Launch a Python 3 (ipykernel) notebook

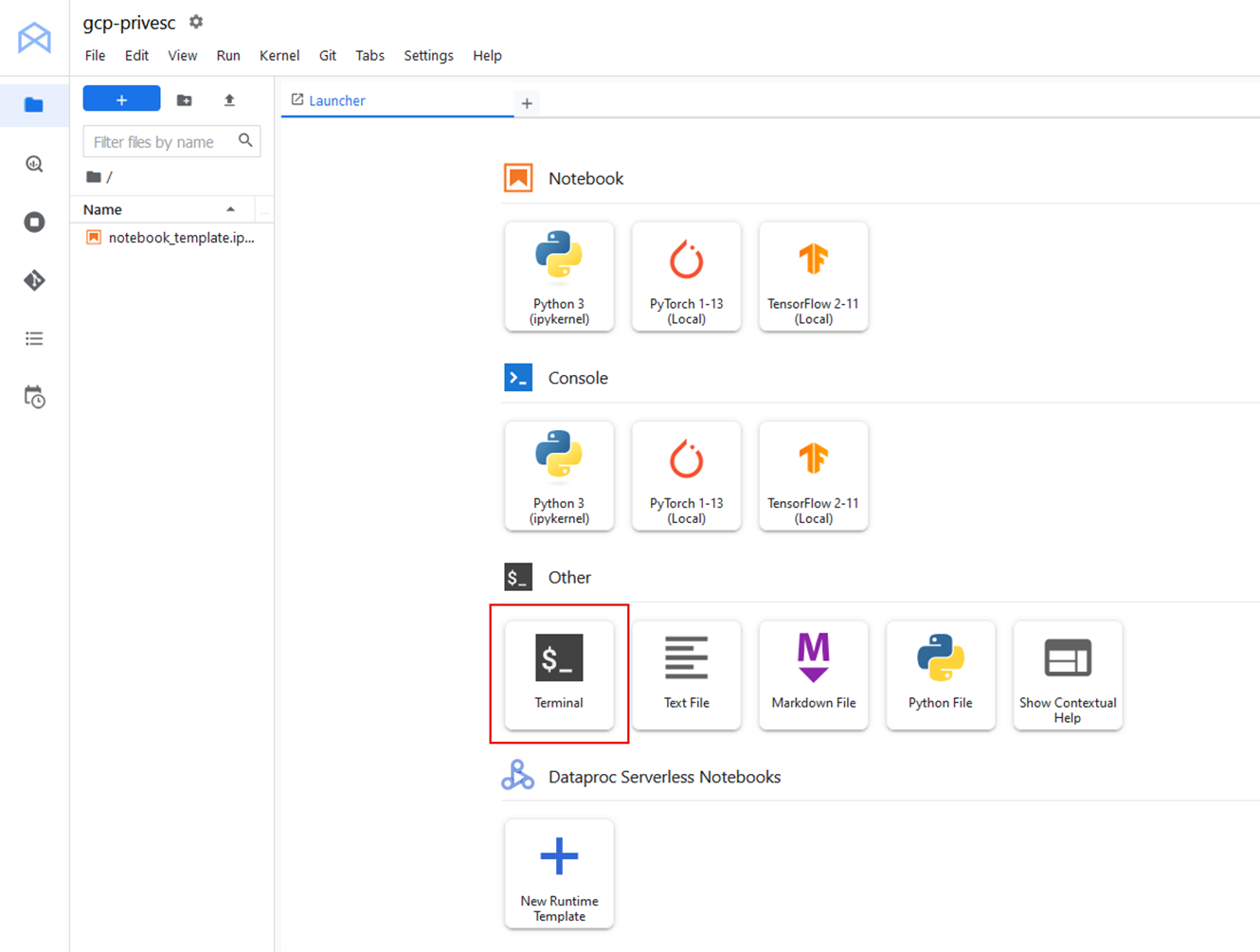tap(559, 277)
